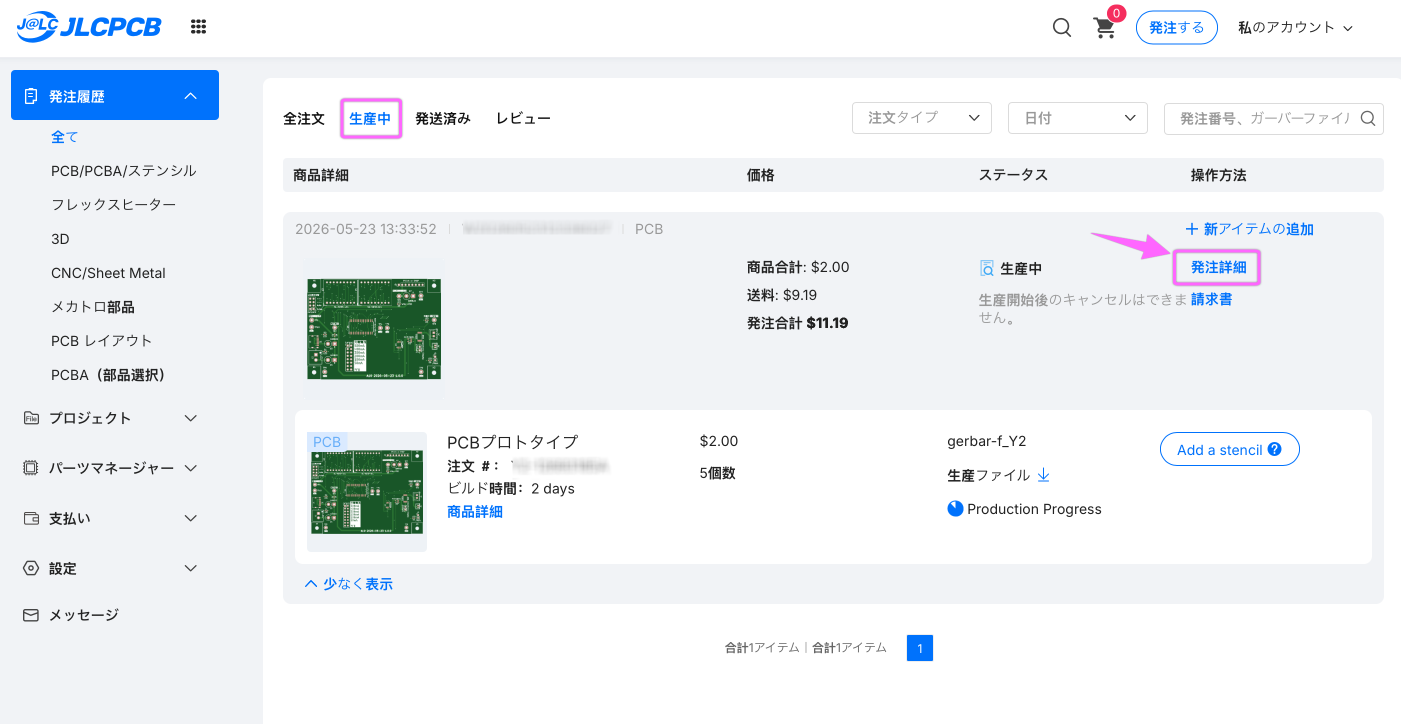
Task: Switch to the 発送済み tab
Action: click(x=443, y=118)
